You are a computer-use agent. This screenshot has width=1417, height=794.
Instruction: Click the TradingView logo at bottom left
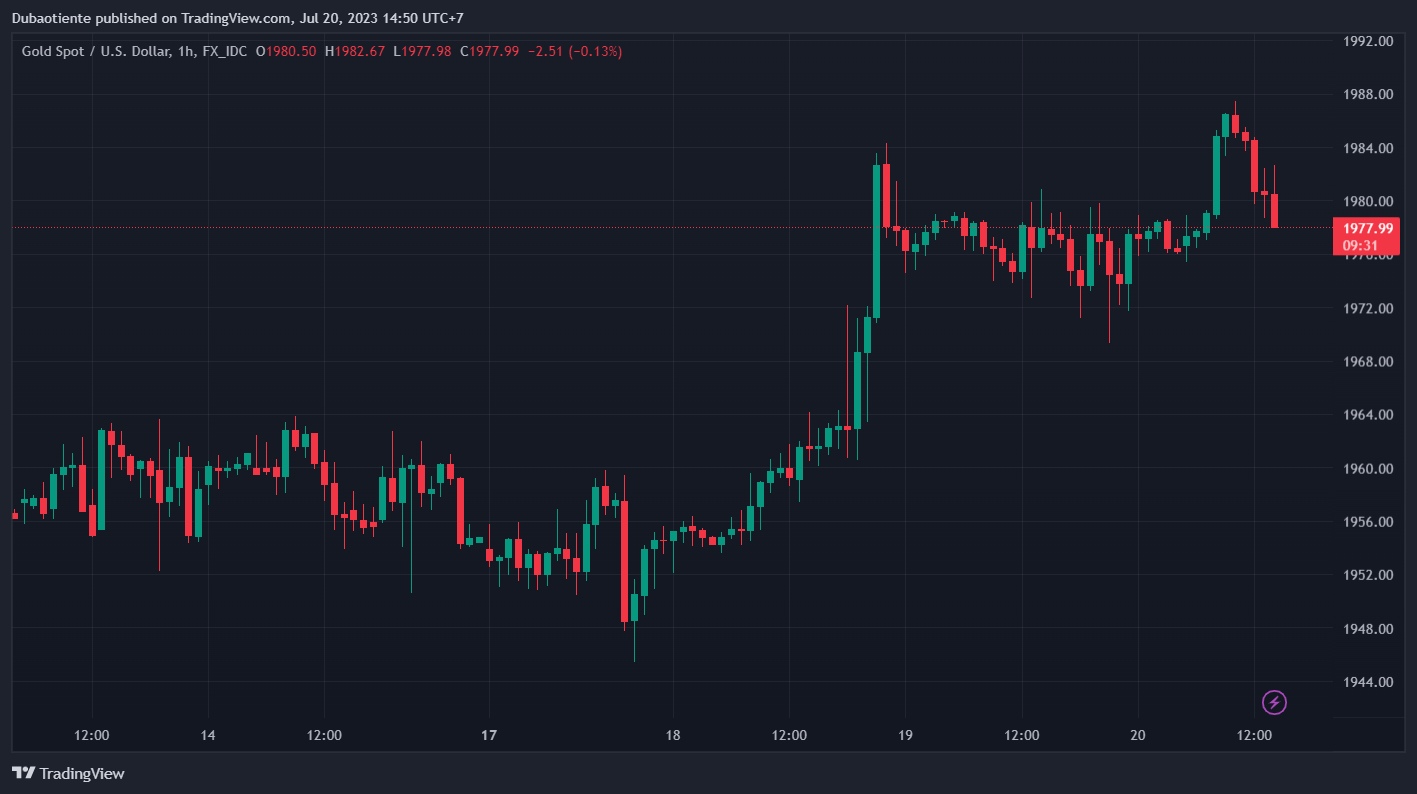[x=68, y=773]
